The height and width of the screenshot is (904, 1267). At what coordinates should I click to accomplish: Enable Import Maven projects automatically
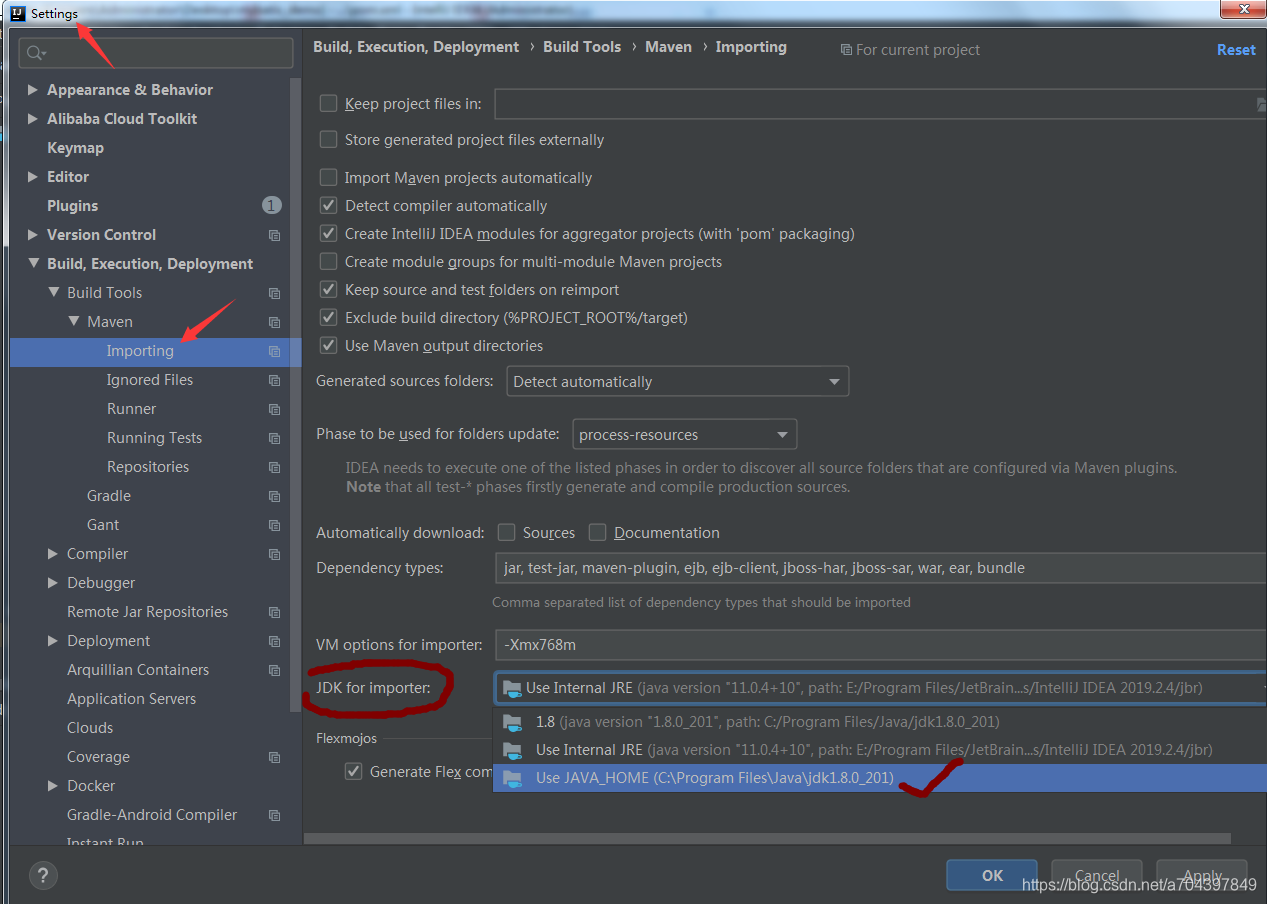coord(328,178)
